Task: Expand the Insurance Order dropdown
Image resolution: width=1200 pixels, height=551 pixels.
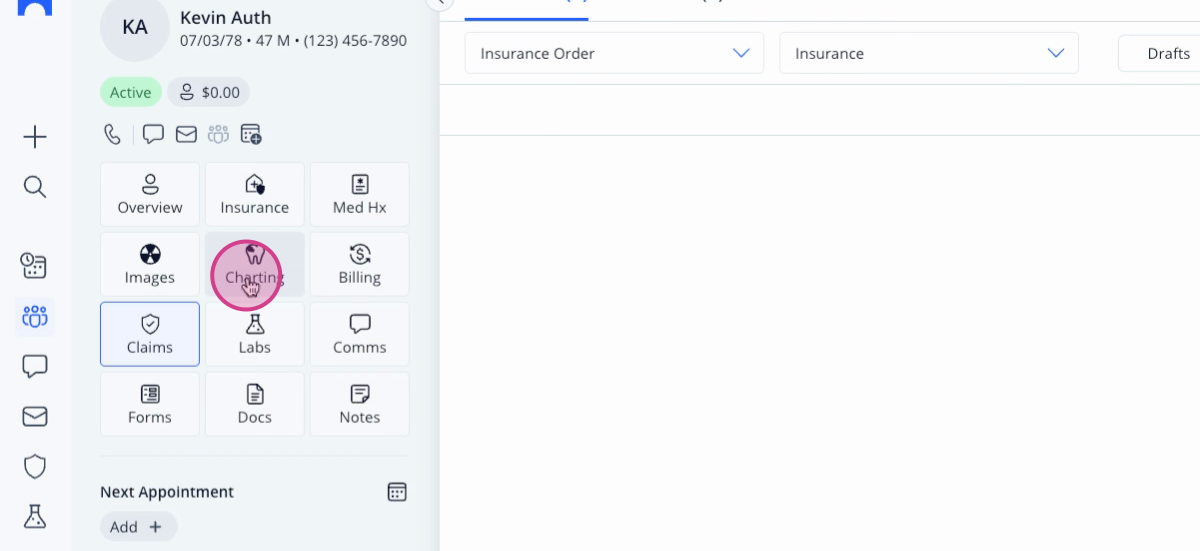Action: [x=614, y=53]
